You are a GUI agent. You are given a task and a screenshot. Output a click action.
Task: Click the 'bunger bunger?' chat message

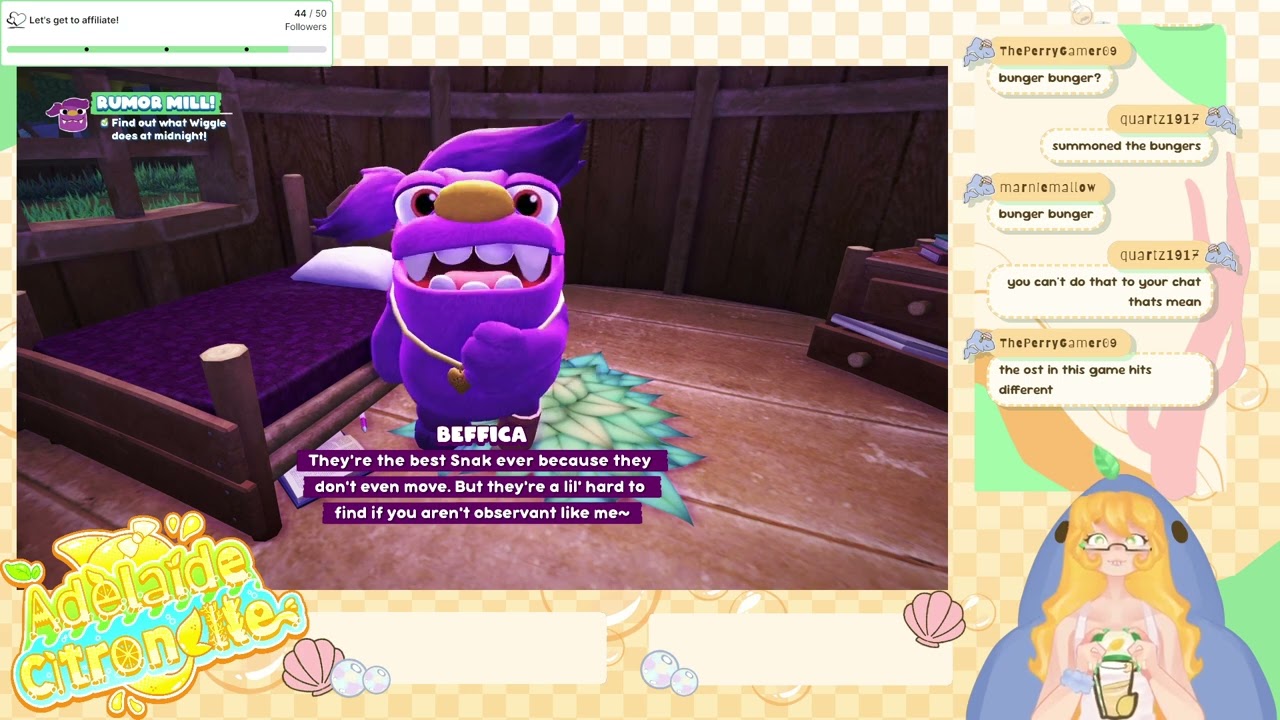(x=1049, y=78)
